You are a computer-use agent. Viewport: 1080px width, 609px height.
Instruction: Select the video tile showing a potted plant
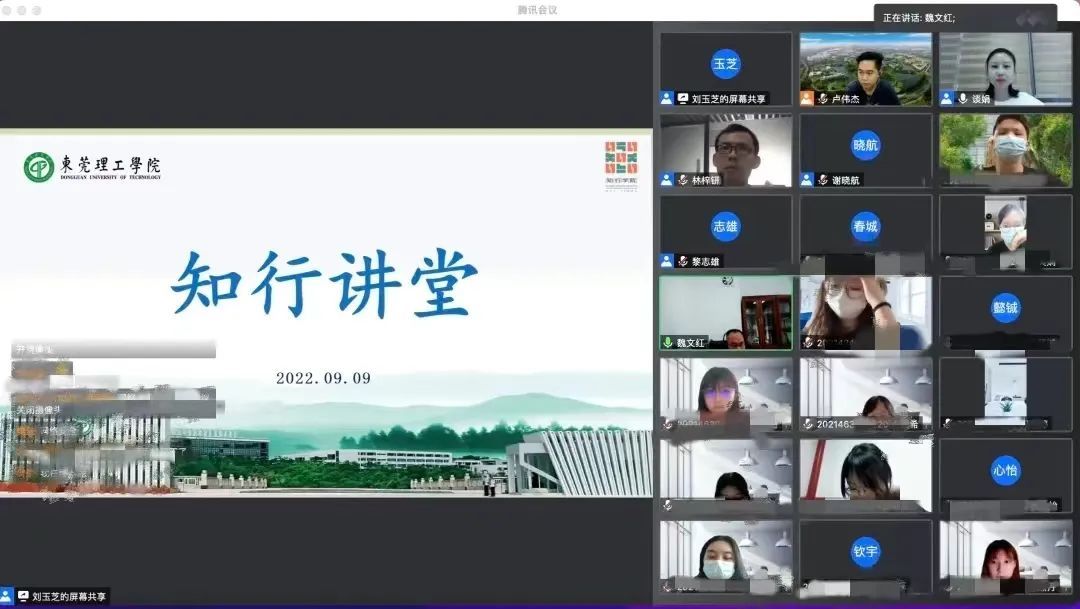(1006, 394)
